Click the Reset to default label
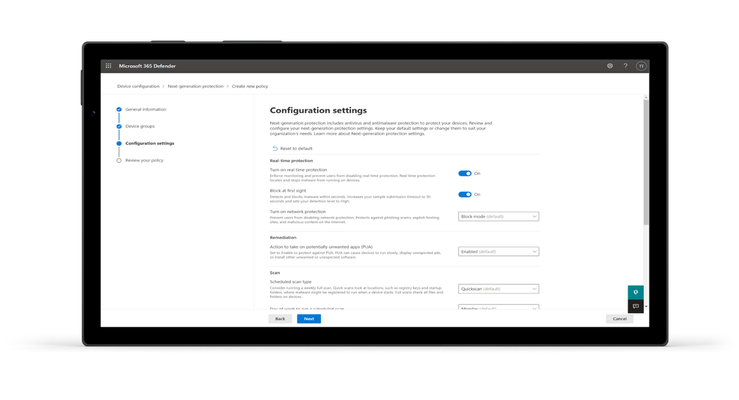The height and width of the screenshot is (400, 739). pos(296,148)
